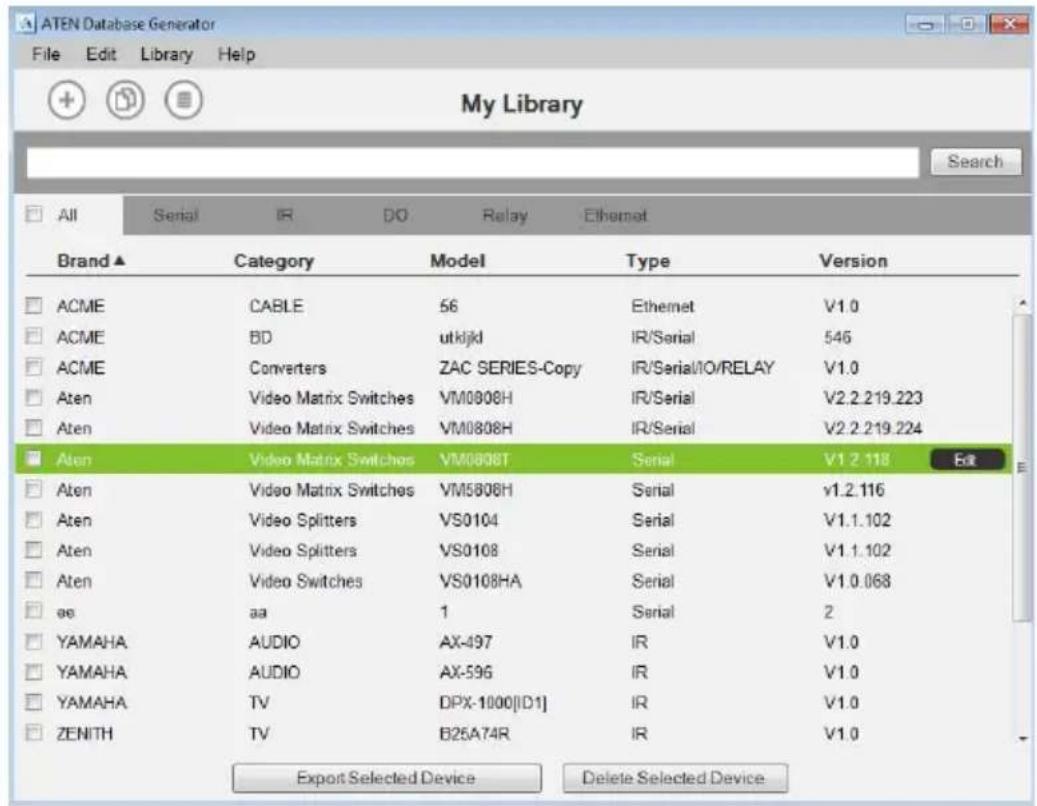This screenshot has height=806, width=1037.
Task: Click the Search button
Action: [x=975, y=161]
